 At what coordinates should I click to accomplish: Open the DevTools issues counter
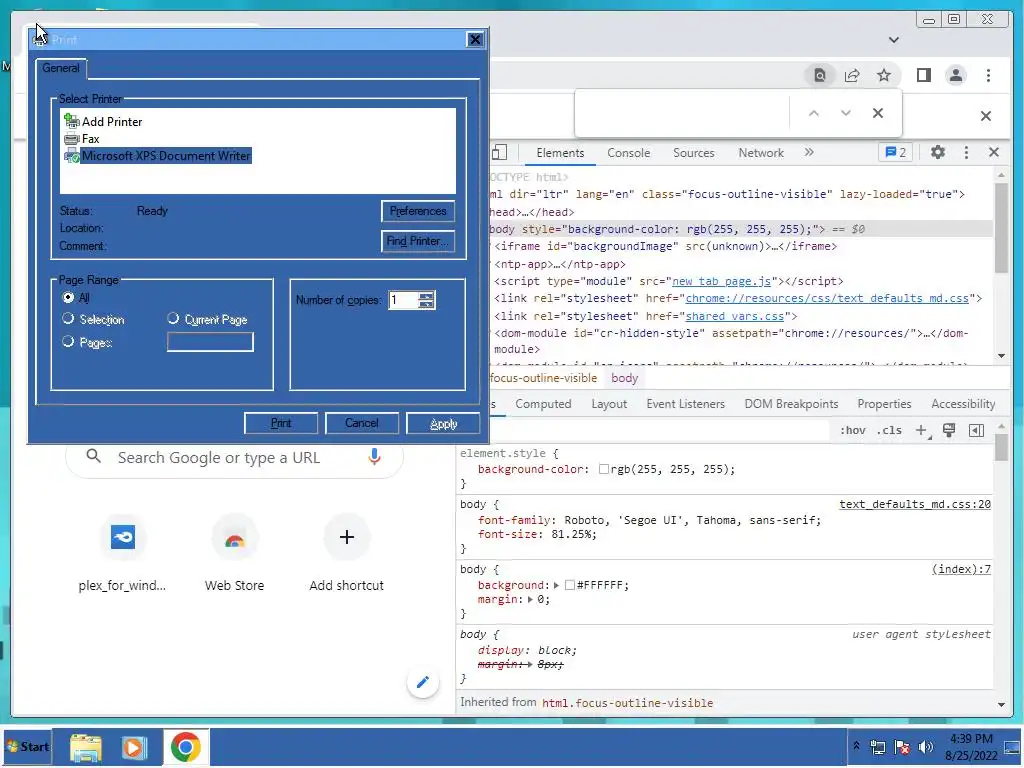pyautogui.click(x=895, y=152)
